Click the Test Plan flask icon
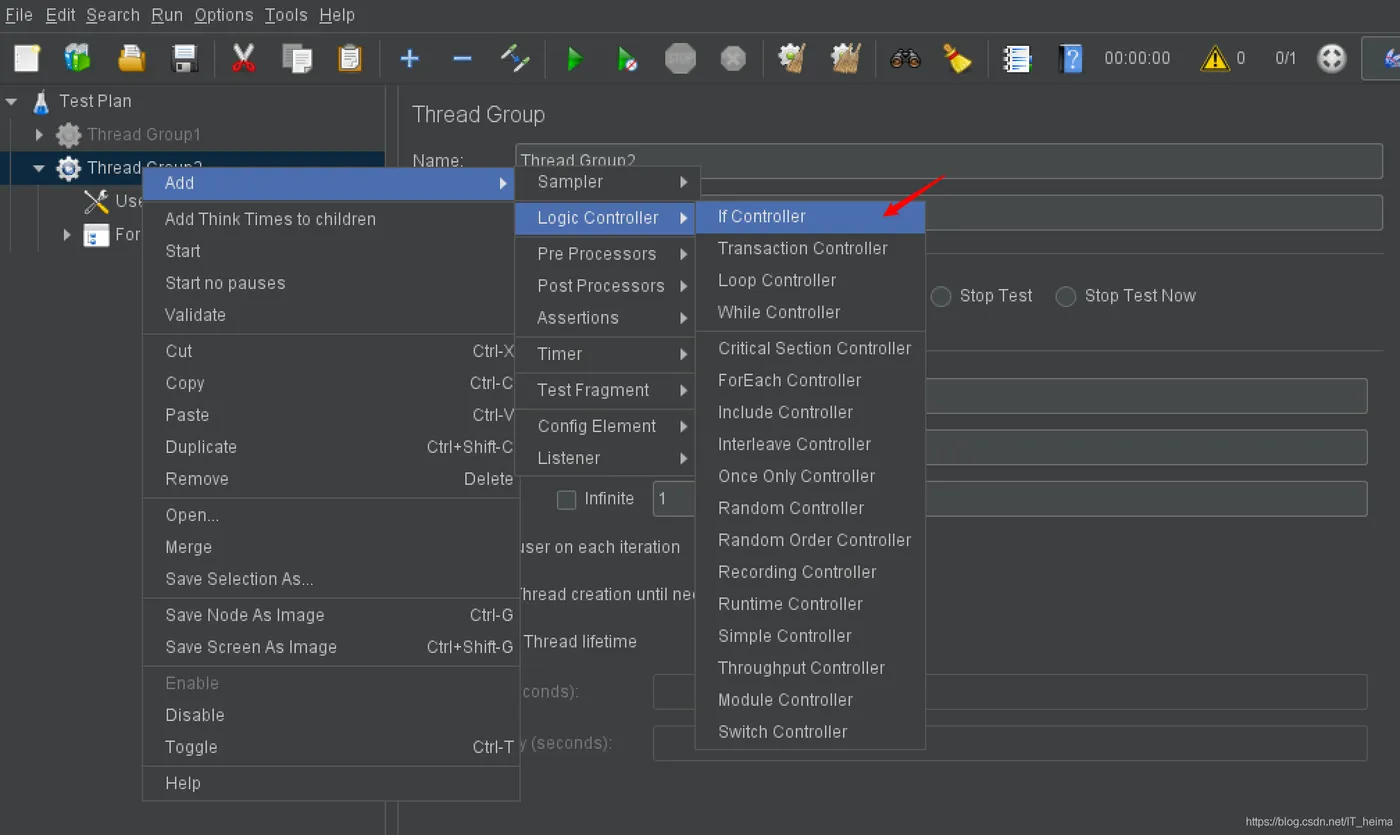This screenshot has width=1400, height=835. tap(41, 101)
